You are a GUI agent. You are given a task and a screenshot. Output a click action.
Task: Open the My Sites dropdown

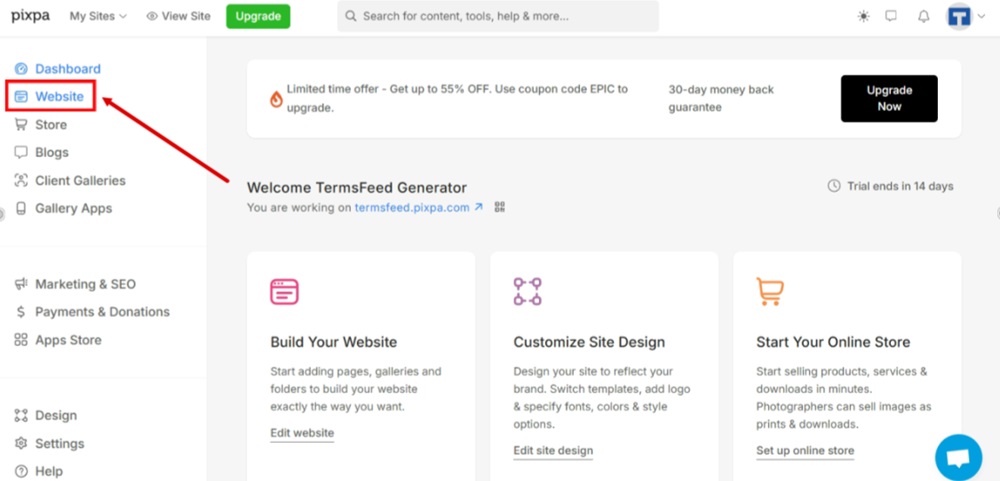98,17
